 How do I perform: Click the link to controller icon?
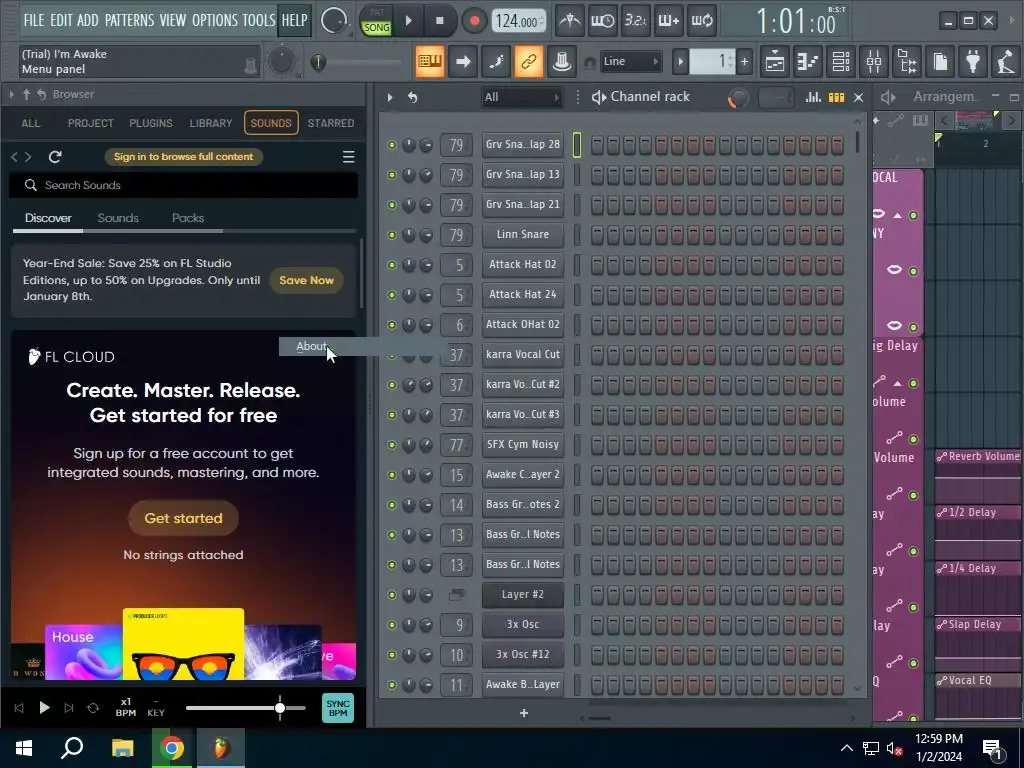(528, 62)
